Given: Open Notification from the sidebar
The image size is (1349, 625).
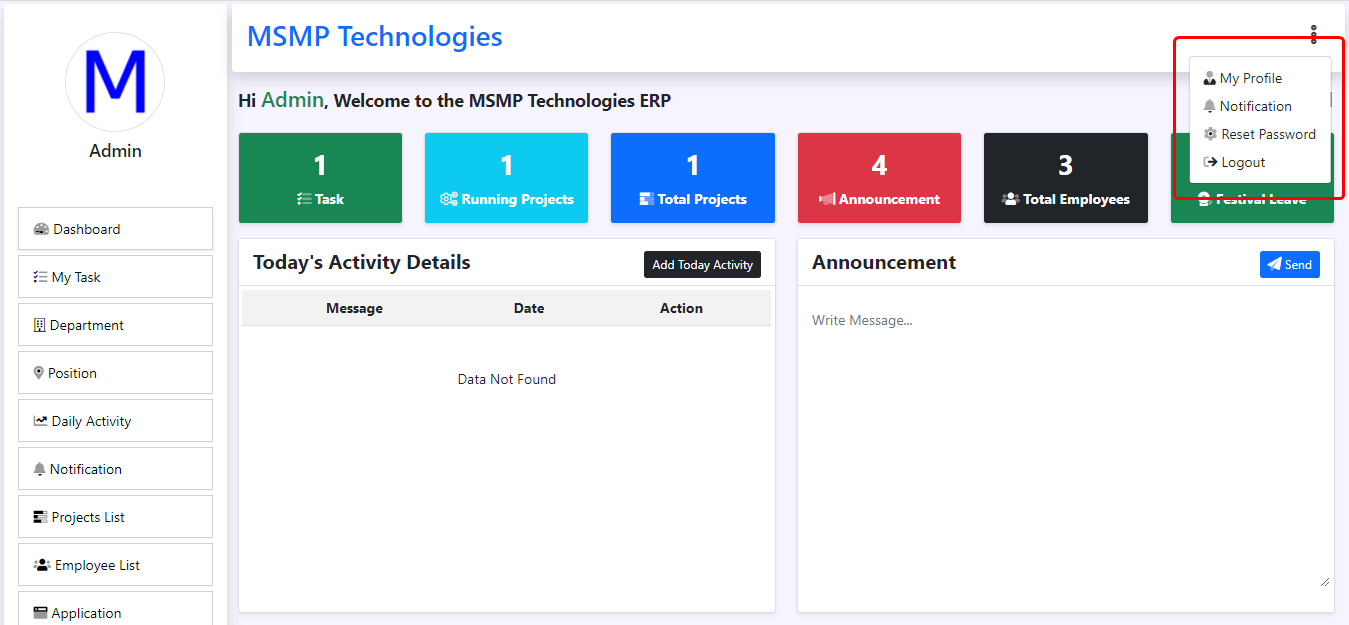Looking at the screenshot, I should (x=115, y=469).
